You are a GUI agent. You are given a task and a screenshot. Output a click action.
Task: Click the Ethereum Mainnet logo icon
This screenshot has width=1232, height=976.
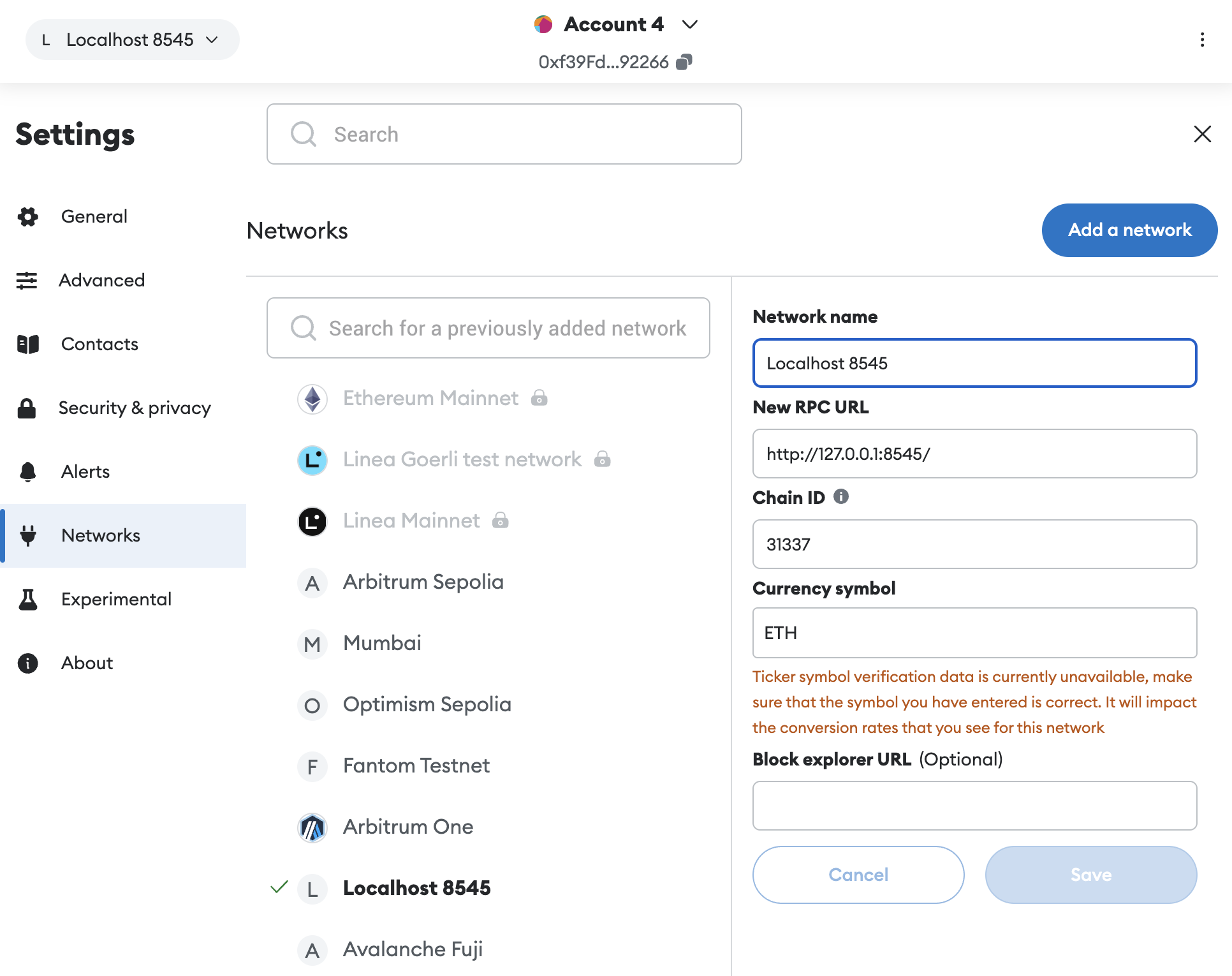click(x=312, y=399)
